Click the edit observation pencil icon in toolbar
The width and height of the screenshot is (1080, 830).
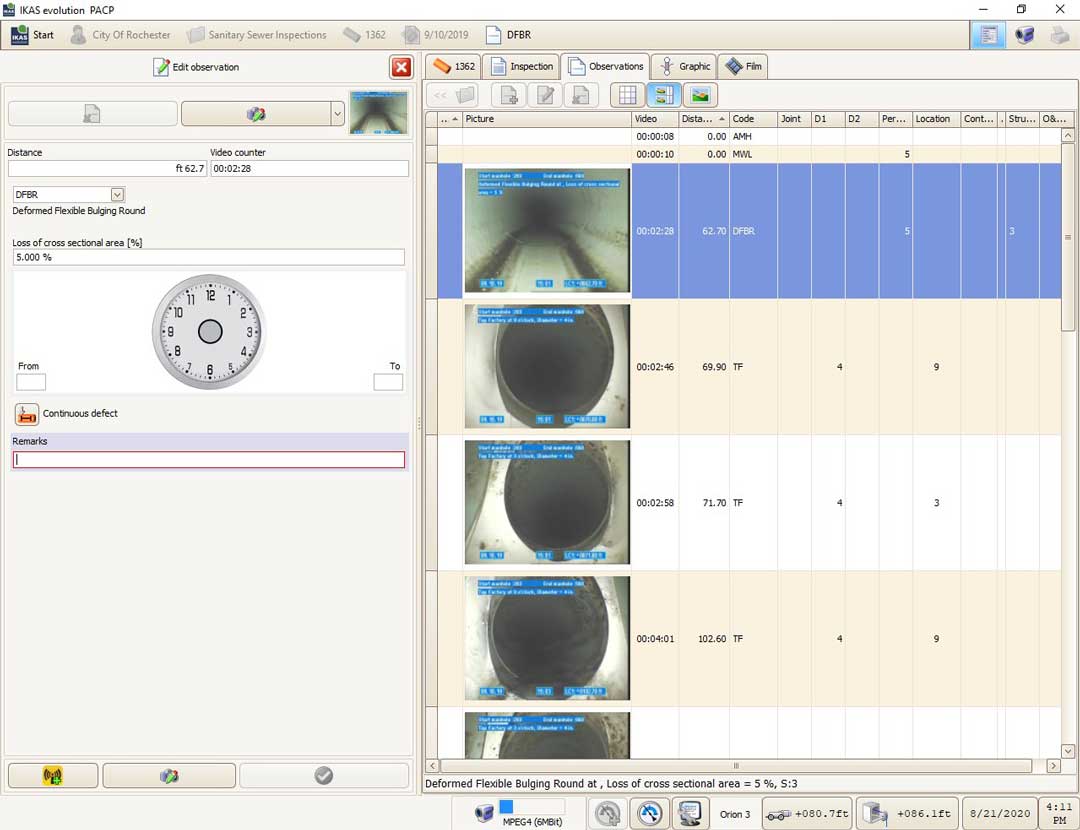pyautogui.click(x=545, y=95)
